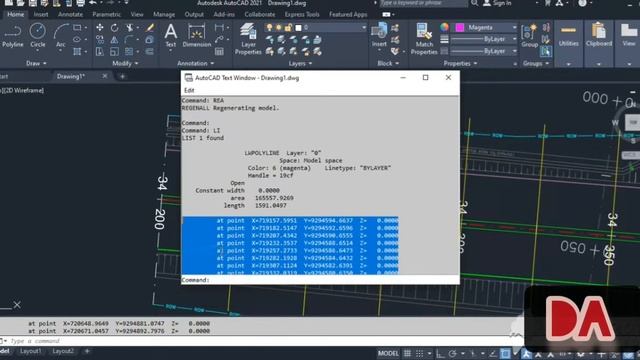640x360 pixels.
Task: Close the Drawing1 file tab
Action: click(104, 76)
